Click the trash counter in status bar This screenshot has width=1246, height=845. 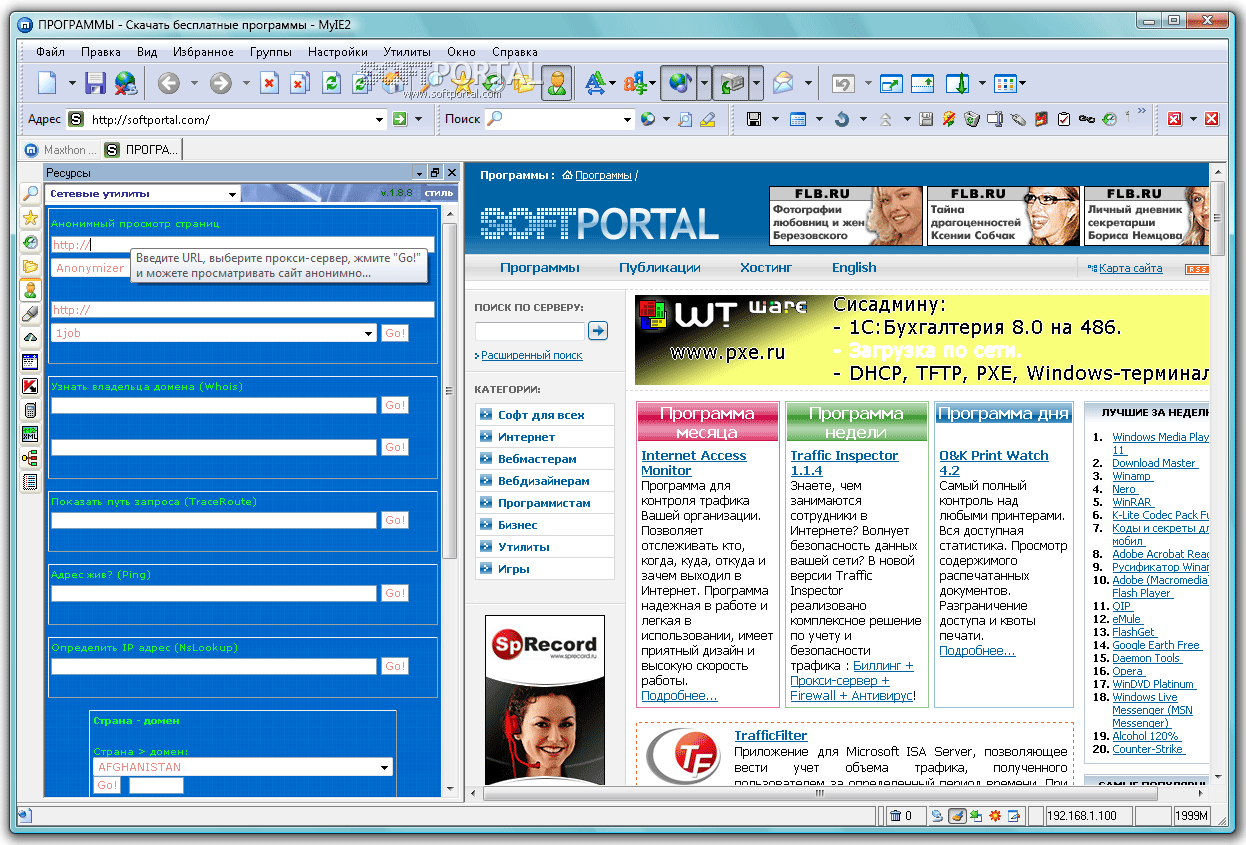[901, 816]
